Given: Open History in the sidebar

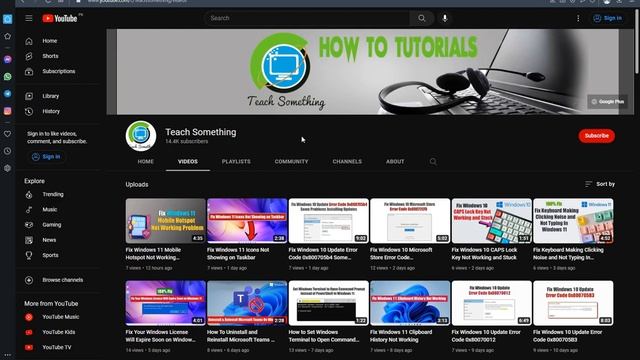Looking at the screenshot, I should click(50, 111).
